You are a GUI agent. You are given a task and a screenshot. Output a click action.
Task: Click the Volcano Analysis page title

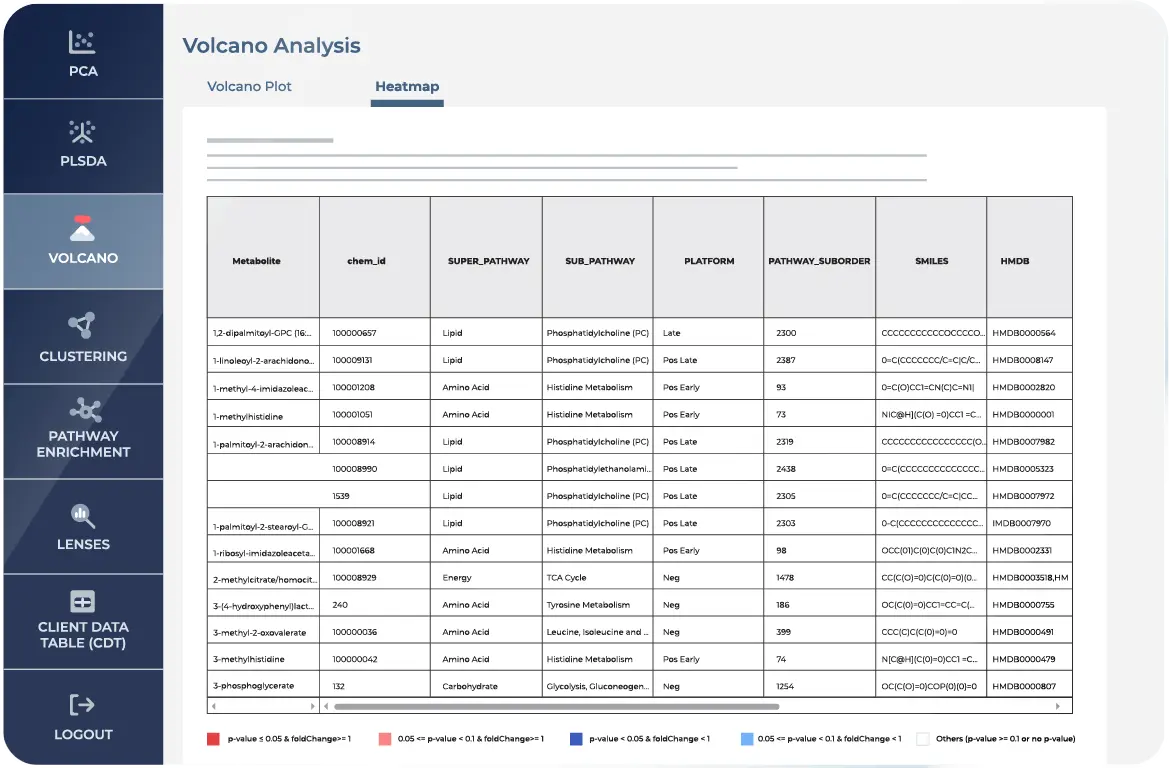click(x=271, y=45)
